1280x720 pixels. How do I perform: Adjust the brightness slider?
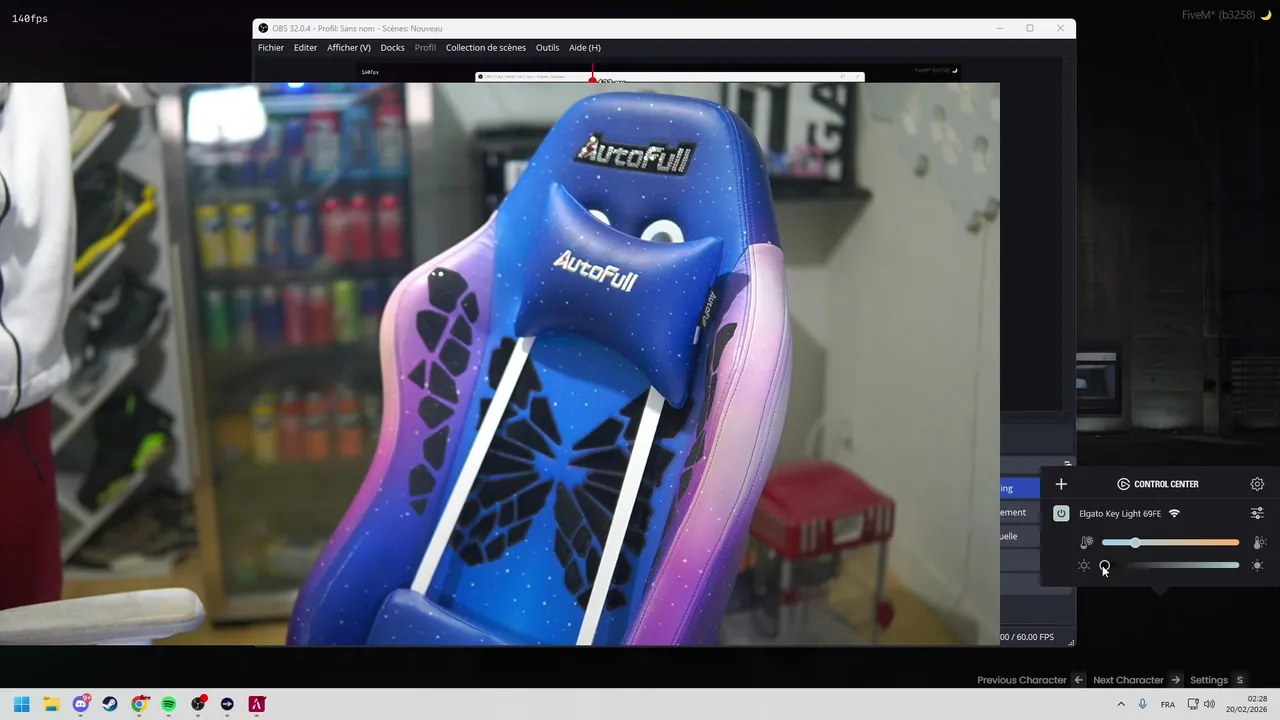tap(1170, 565)
